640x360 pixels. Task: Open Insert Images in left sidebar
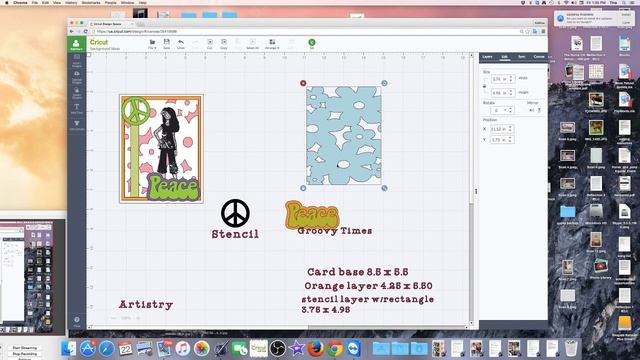click(x=77, y=60)
